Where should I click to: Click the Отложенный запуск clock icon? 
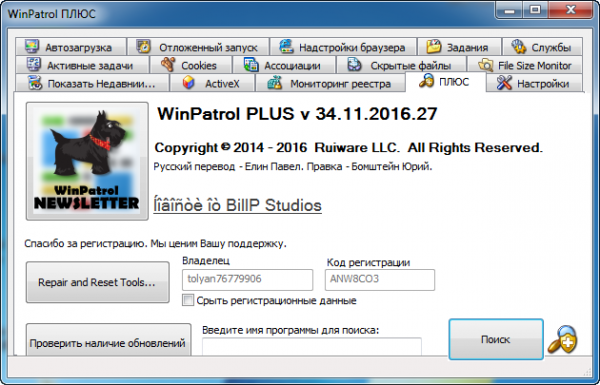144,47
